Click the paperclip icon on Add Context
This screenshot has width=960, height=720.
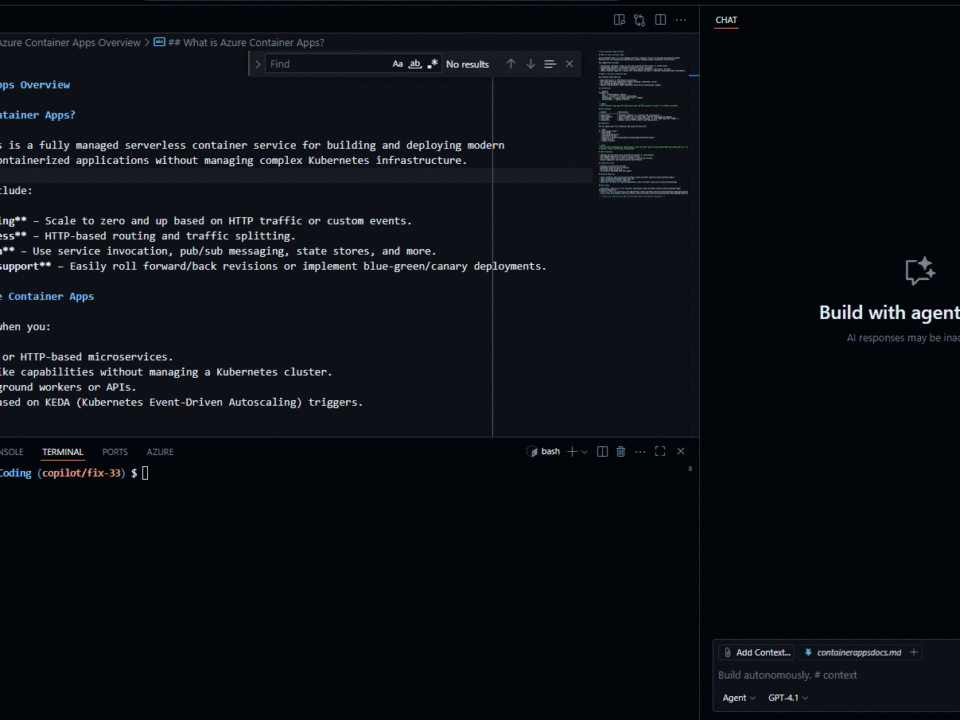click(727, 653)
